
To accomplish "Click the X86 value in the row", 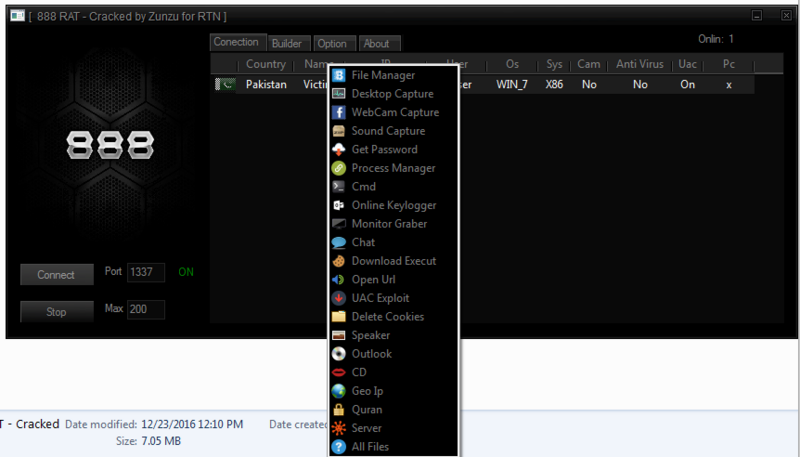I will [x=554, y=85].
